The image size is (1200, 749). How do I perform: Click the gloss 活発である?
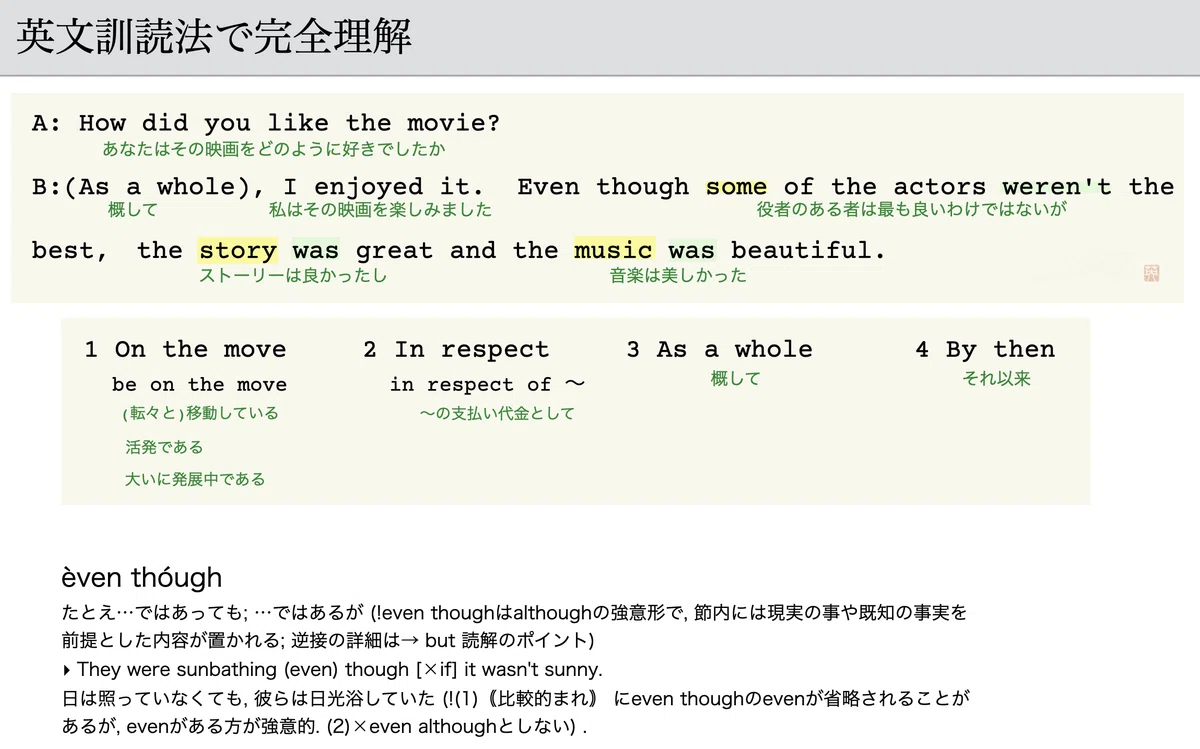(164, 447)
